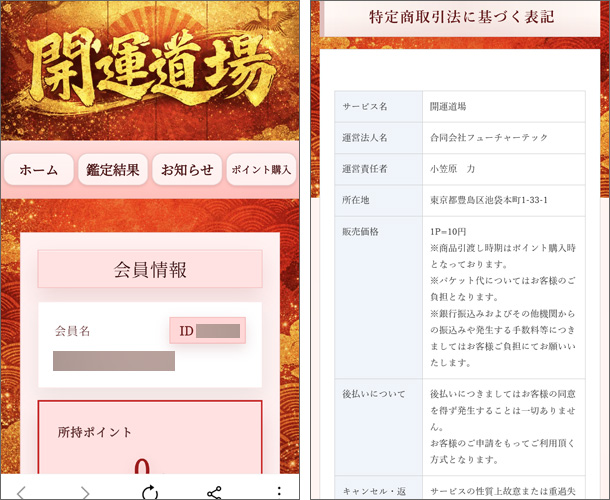610x500 pixels.
Task: Open the 鑑定結果 tab
Action: point(113,170)
